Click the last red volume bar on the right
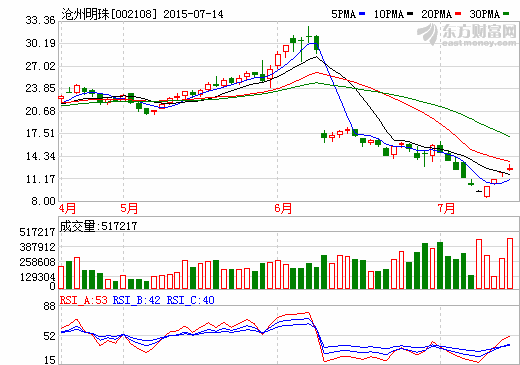 (510, 263)
